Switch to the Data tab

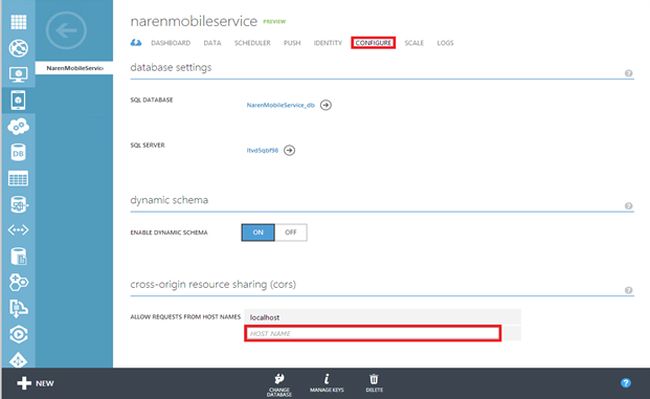212,43
